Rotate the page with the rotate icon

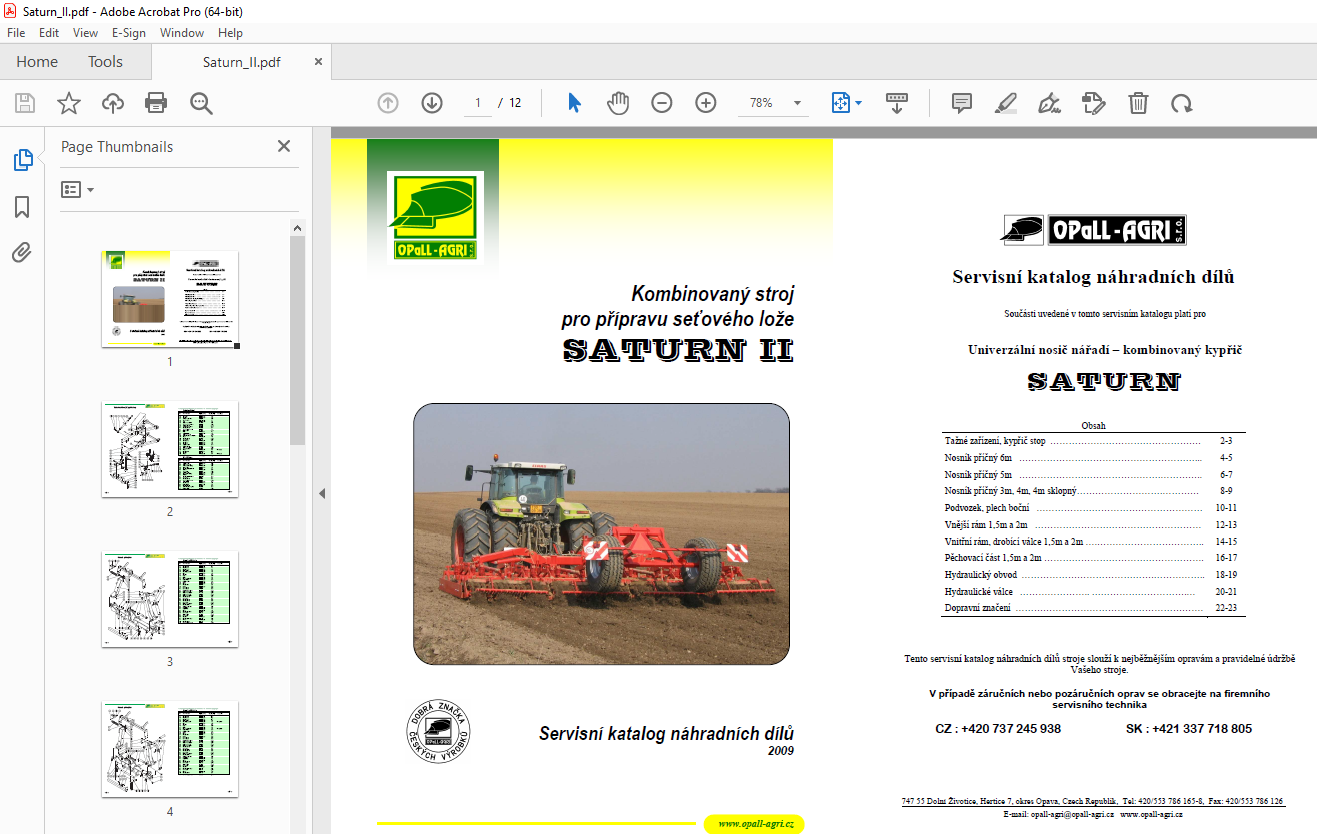(x=1182, y=103)
